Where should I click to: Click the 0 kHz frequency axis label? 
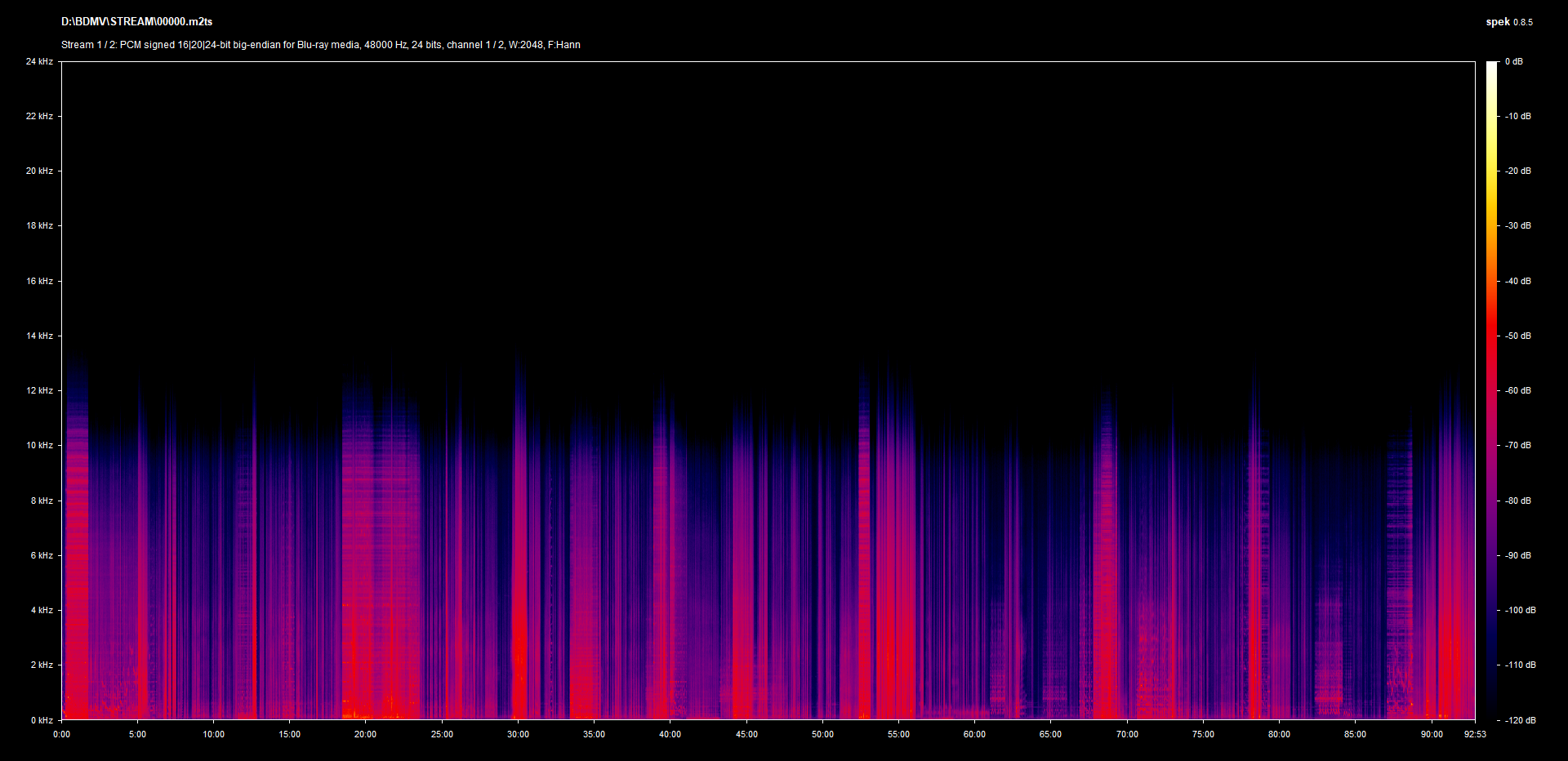point(42,720)
